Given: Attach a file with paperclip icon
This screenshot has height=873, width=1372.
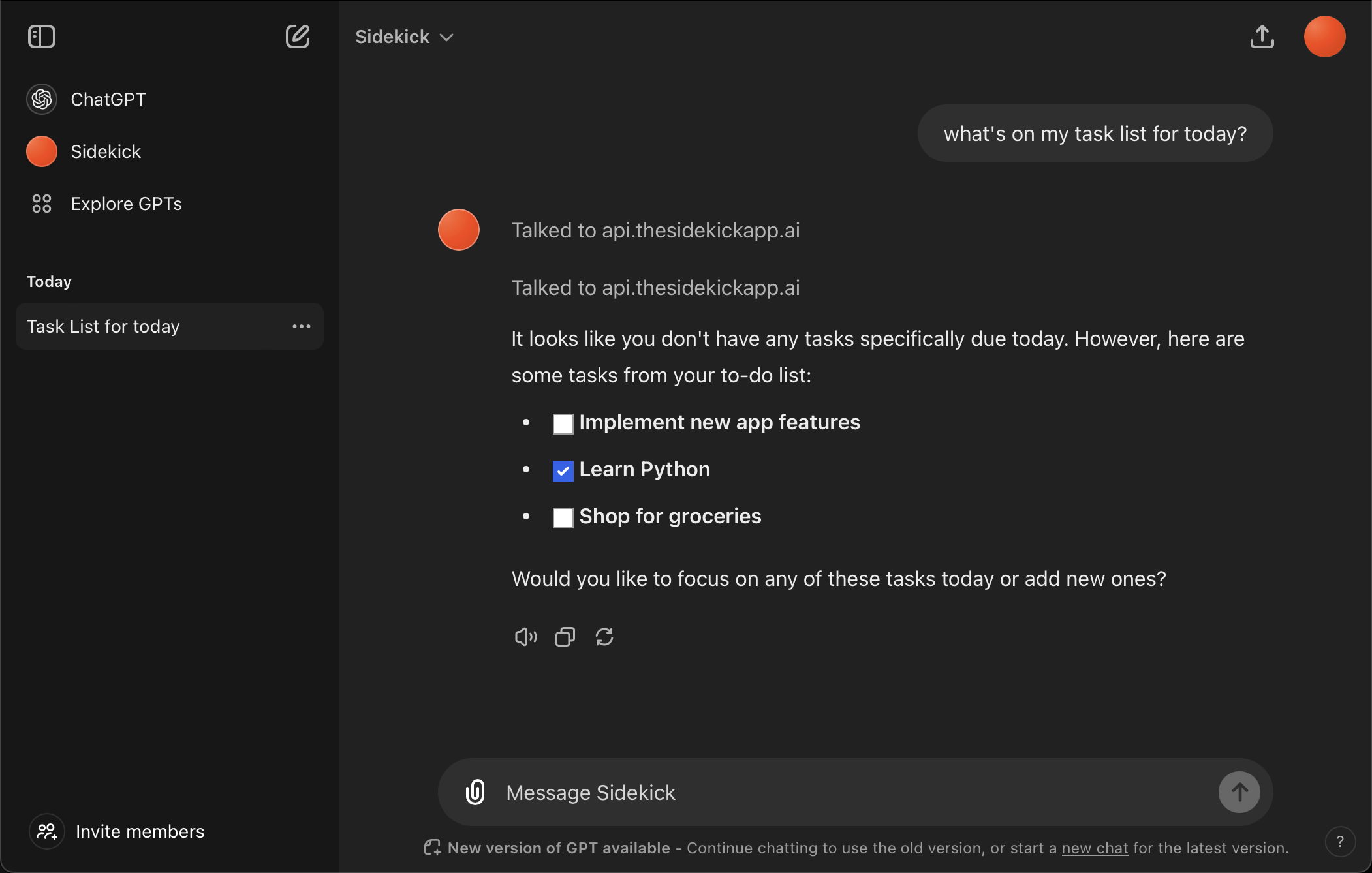Looking at the screenshot, I should coord(475,792).
